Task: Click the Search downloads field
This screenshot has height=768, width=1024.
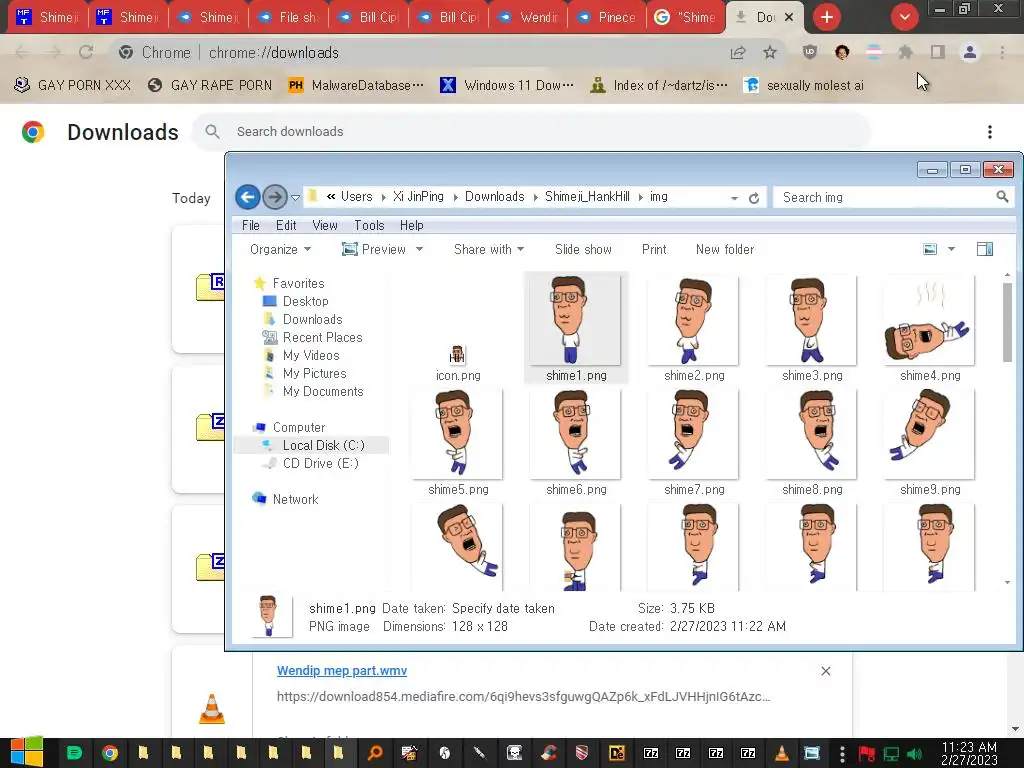Action: click(x=531, y=131)
